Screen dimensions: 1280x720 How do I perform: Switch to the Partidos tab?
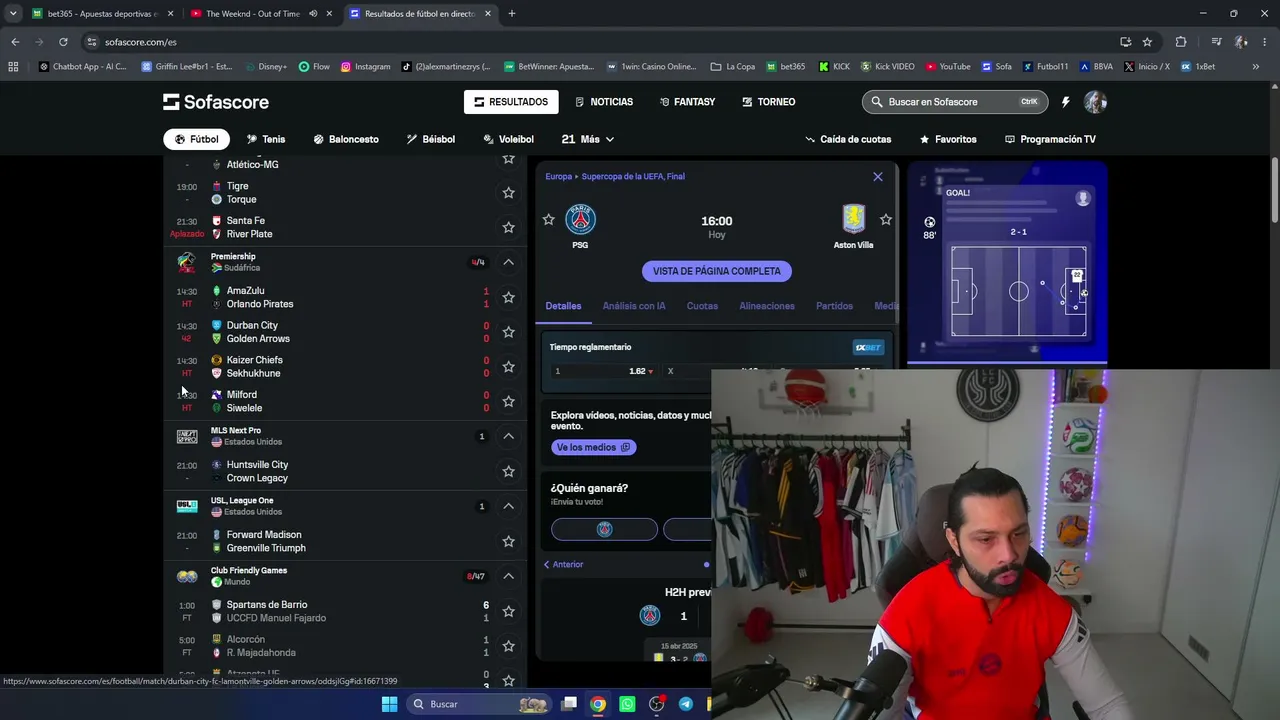pyautogui.click(x=834, y=306)
